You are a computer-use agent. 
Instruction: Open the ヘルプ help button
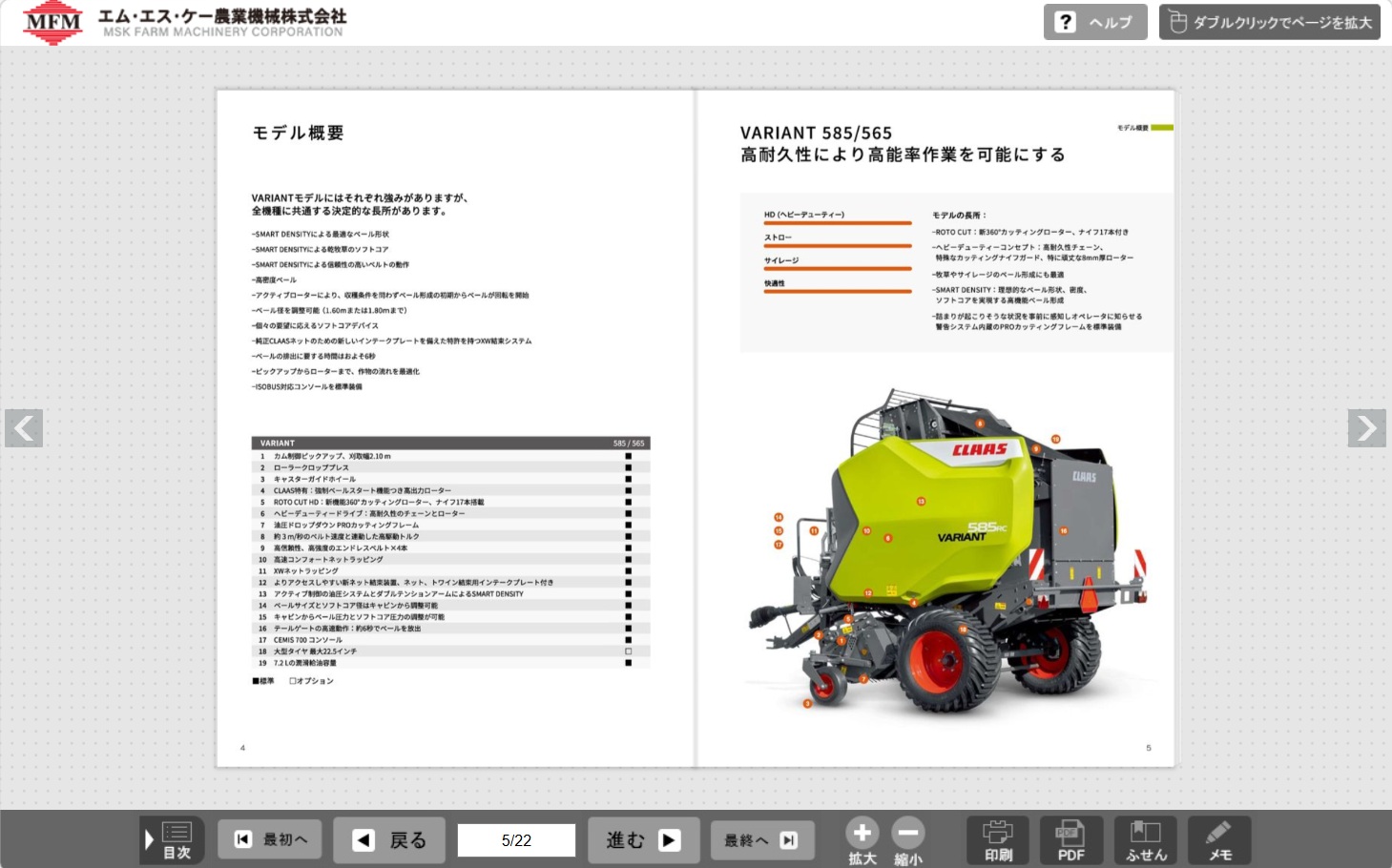pyautogui.click(x=1095, y=22)
